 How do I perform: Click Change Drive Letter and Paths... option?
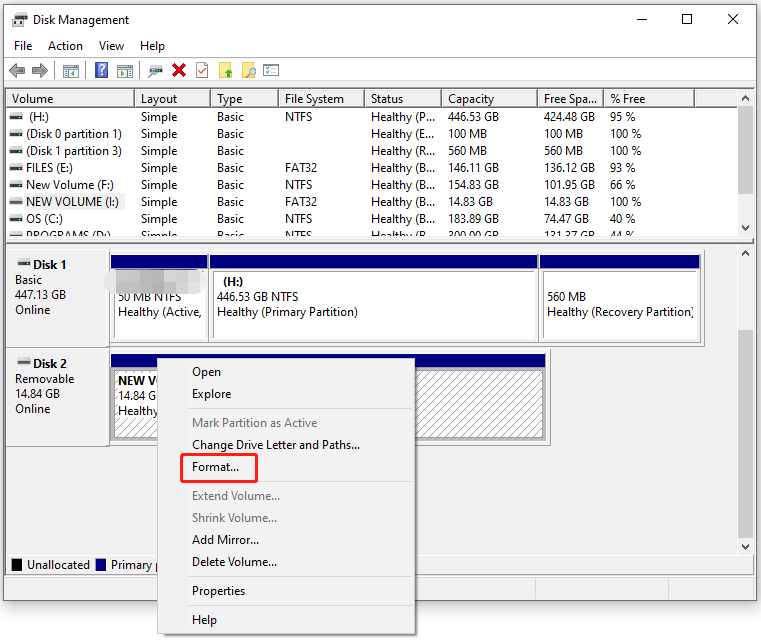pos(275,445)
